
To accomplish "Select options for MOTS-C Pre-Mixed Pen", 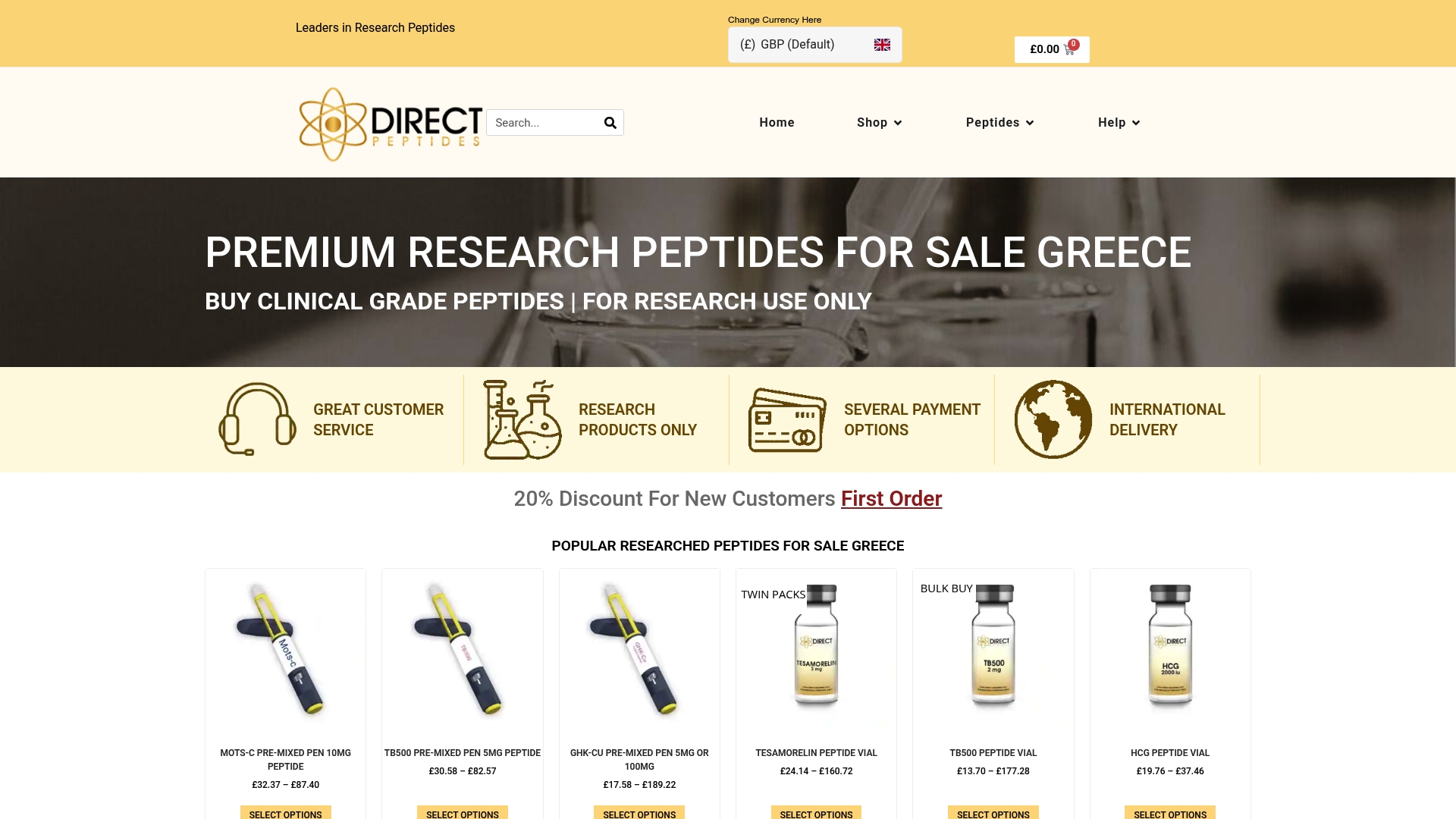I will [285, 814].
